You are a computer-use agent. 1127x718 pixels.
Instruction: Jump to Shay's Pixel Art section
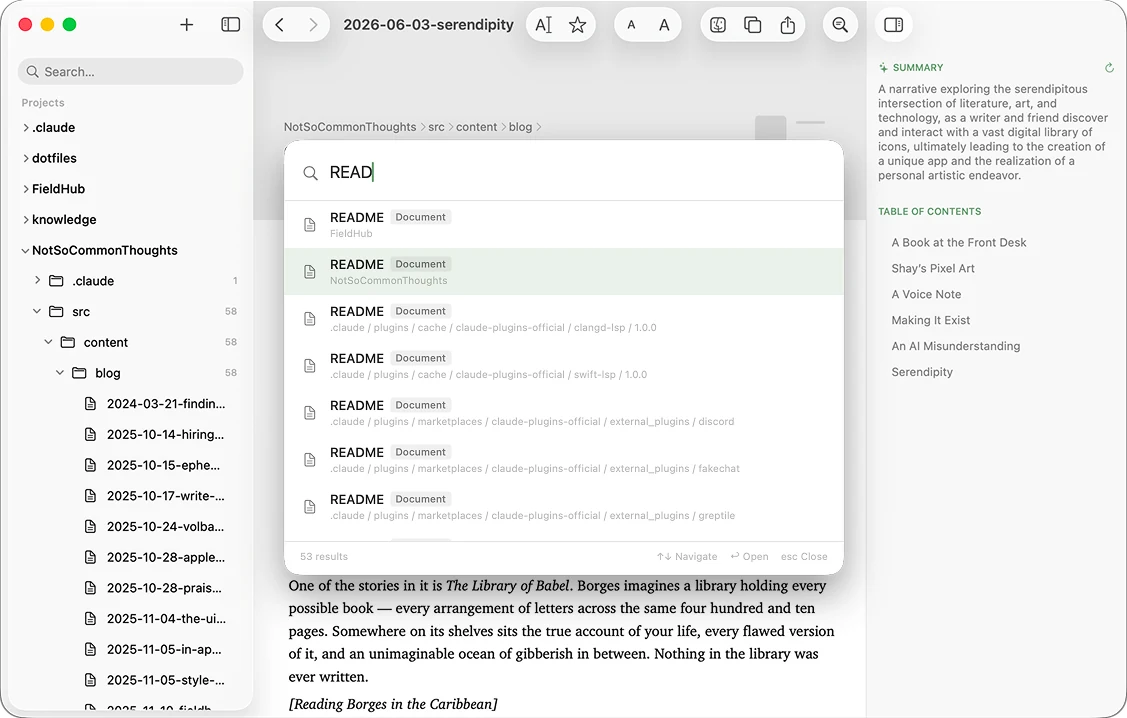pos(933,269)
